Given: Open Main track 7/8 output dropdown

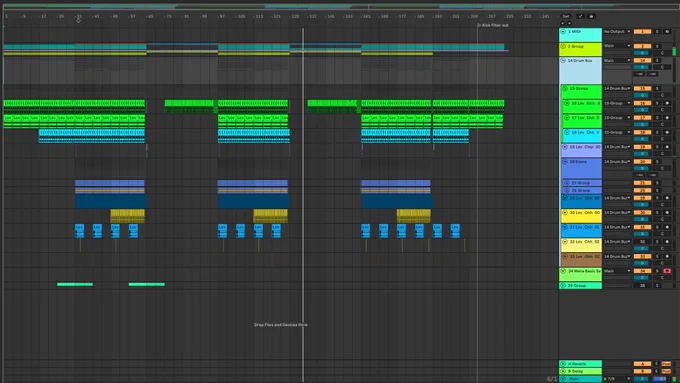Looking at the screenshot, I should tap(617, 379).
